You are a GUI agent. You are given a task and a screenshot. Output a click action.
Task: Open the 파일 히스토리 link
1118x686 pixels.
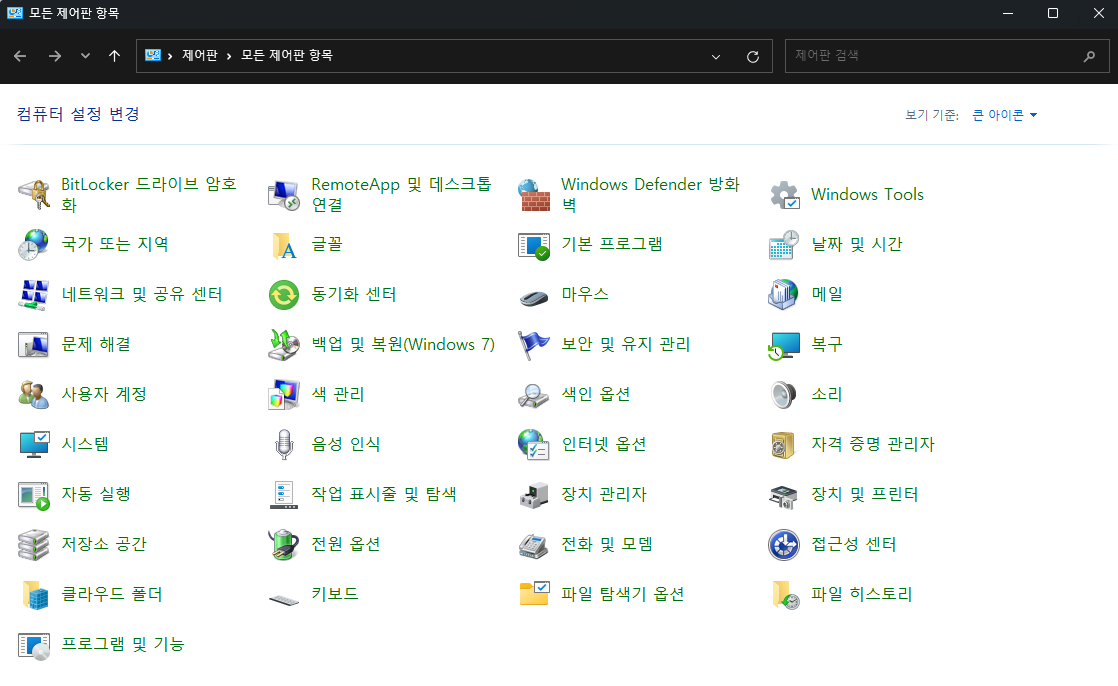tap(862, 594)
